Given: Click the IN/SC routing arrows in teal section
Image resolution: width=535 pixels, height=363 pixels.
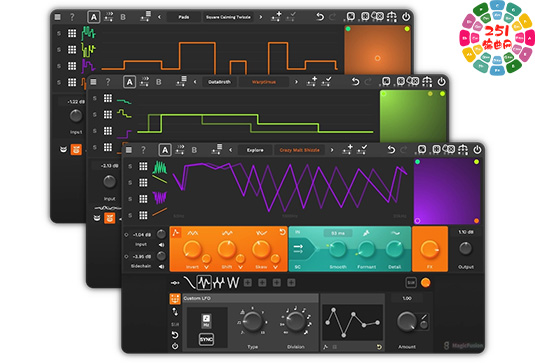Looking at the screenshot, I should coord(298,249).
